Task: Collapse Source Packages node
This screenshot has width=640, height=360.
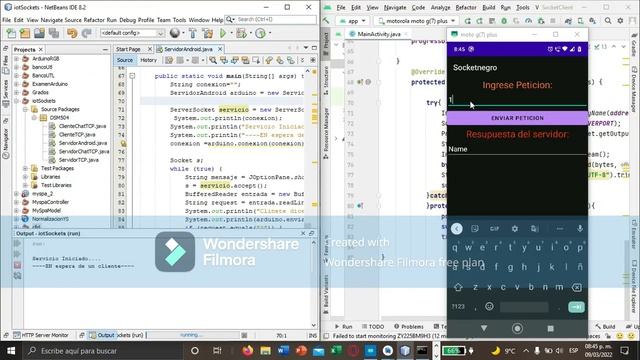Action: [x=25, y=109]
